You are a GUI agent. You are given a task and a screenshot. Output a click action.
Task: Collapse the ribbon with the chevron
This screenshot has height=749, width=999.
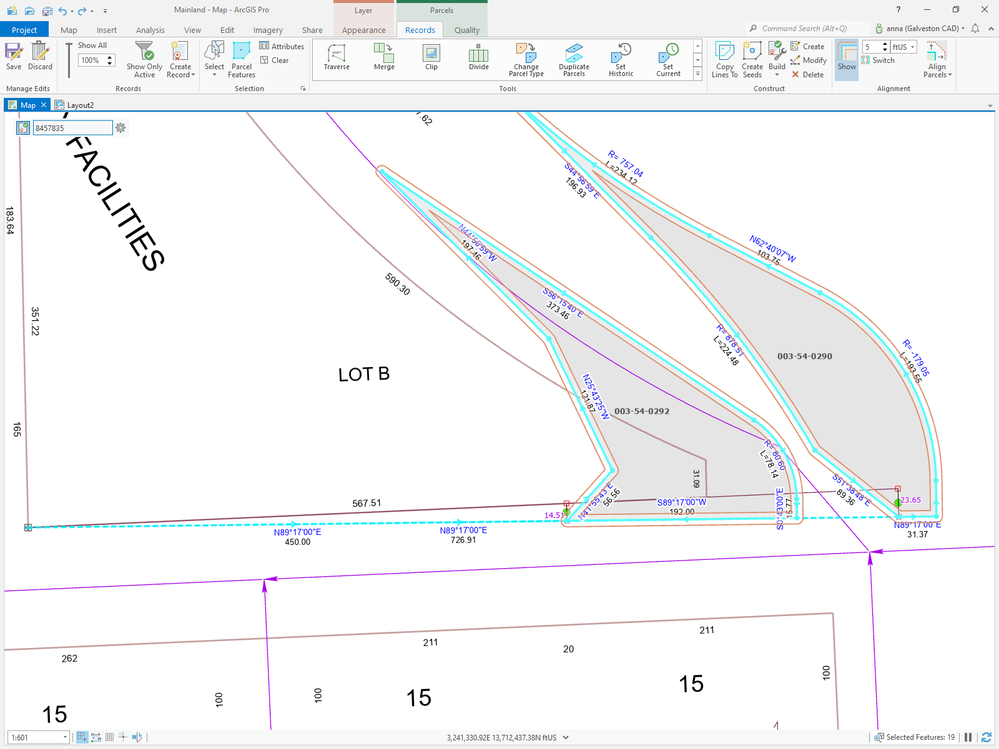click(x=991, y=29)
